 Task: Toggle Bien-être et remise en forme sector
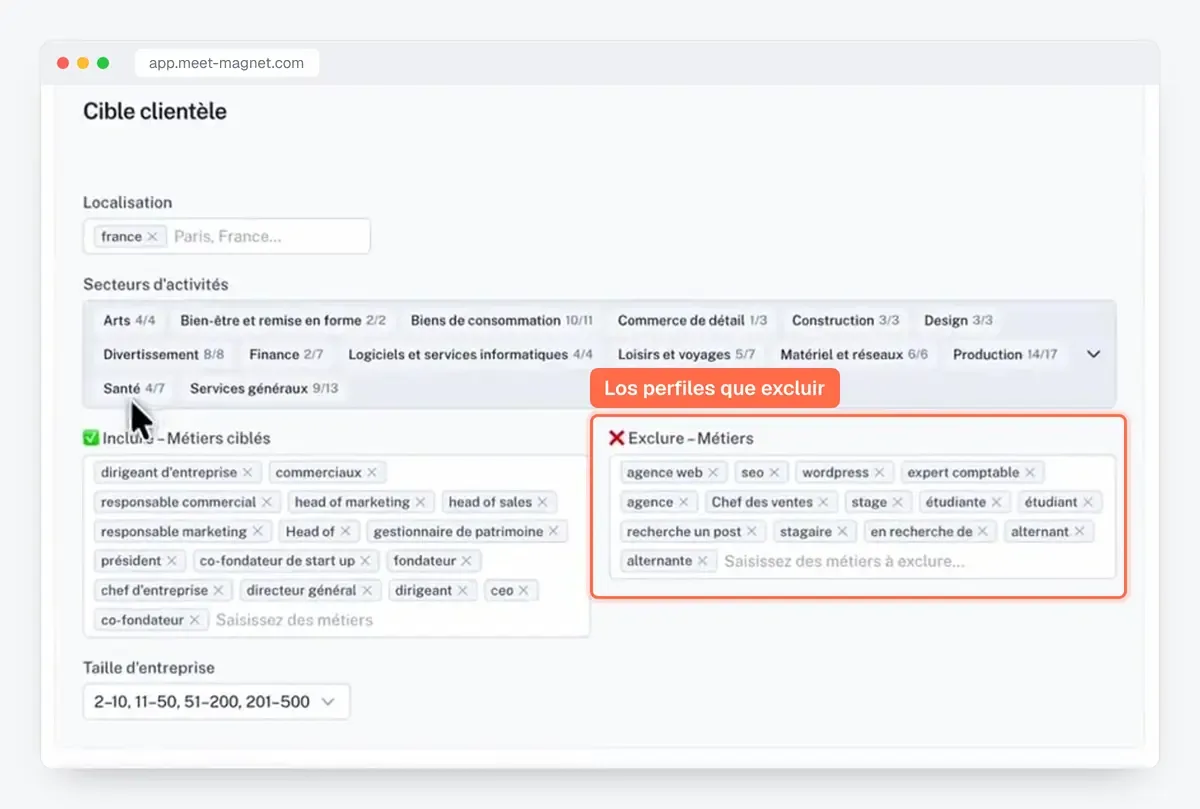tap(283, 321)
